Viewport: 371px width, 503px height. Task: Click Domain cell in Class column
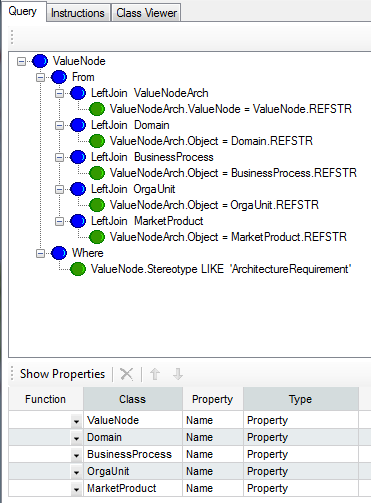[133, 437]
